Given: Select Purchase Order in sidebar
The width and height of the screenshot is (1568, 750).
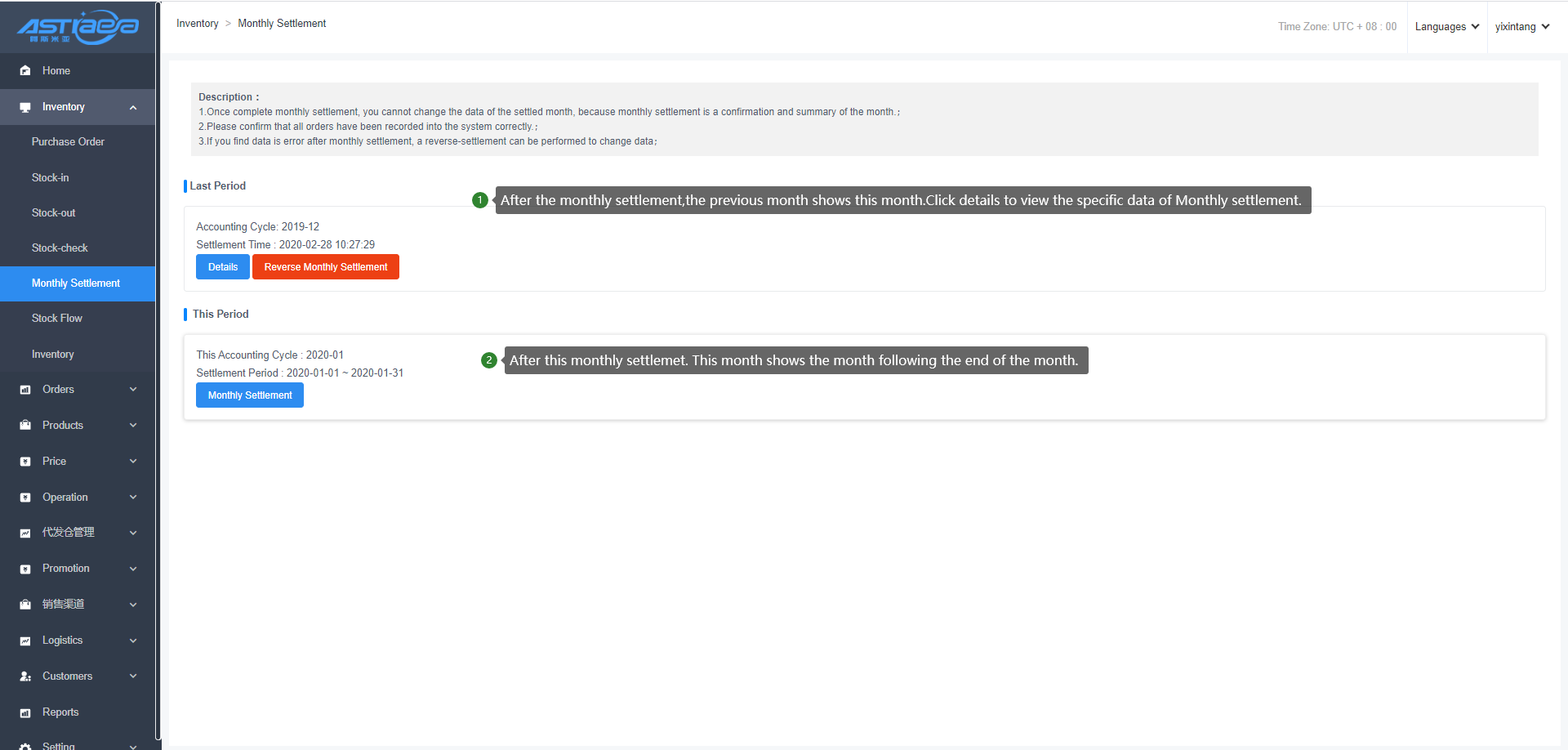Looking at the screenshot, I should click(x=68, y=141).
